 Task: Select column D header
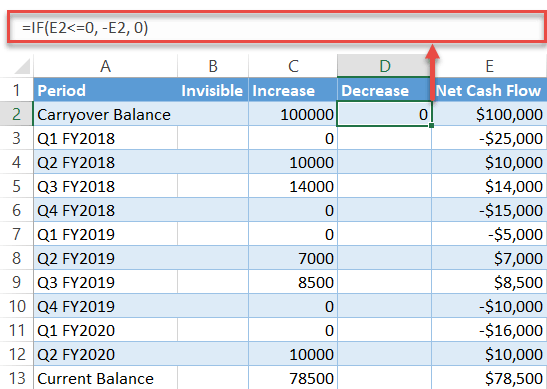click(x=384, y=66)
